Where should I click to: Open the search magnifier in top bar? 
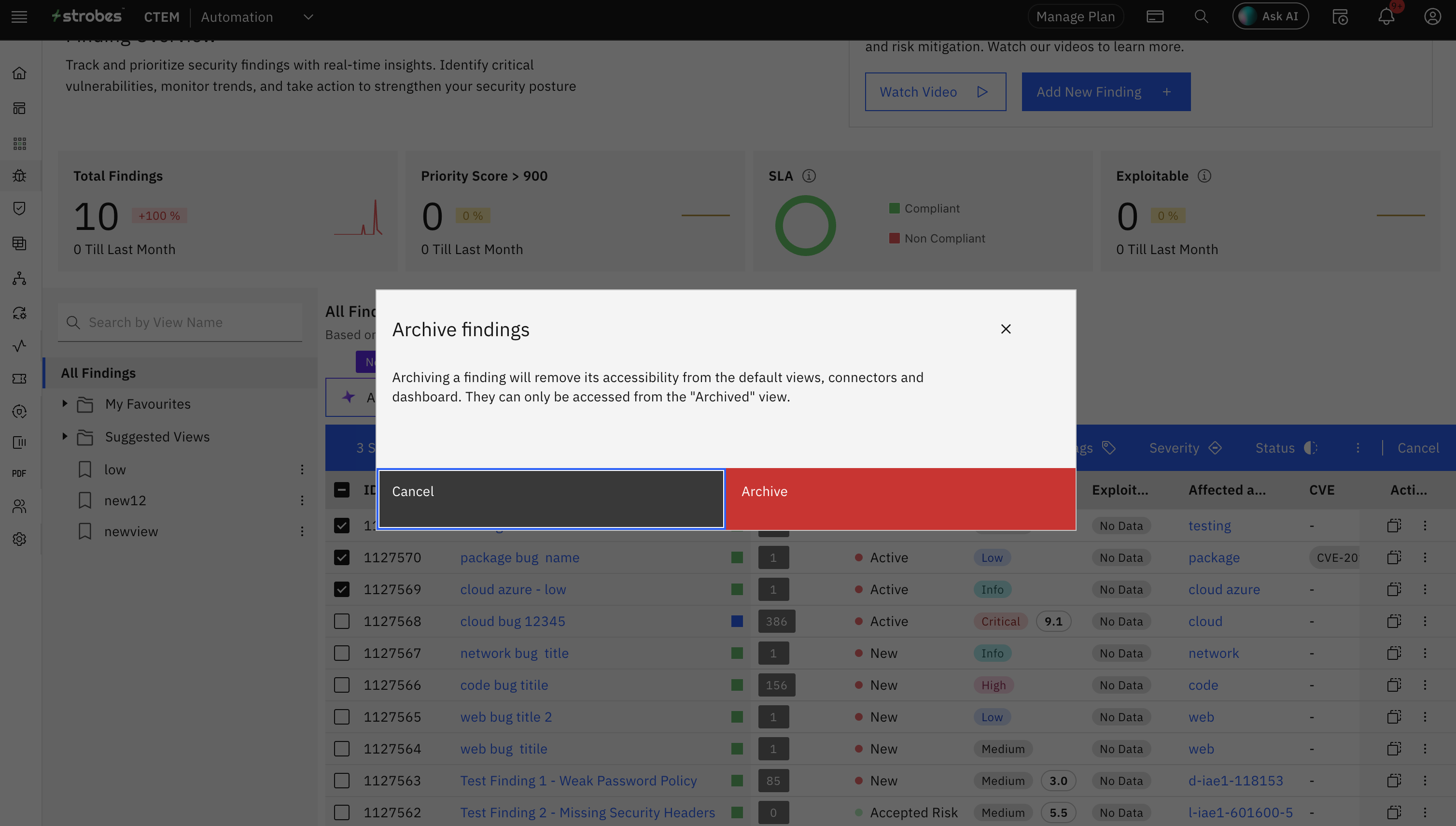pos(1201,17)
